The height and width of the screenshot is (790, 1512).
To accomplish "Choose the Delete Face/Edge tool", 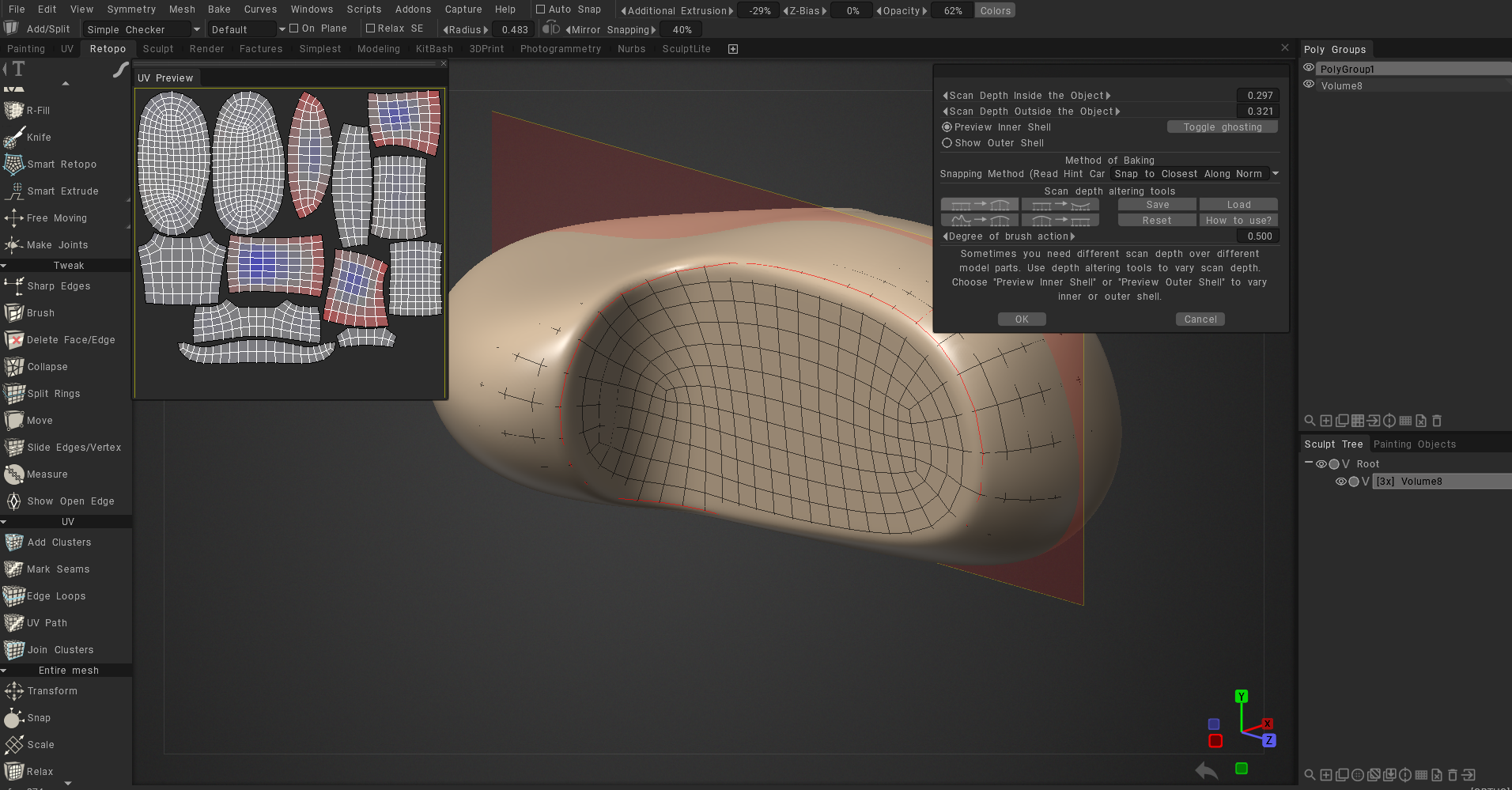I will click(70, 340).
